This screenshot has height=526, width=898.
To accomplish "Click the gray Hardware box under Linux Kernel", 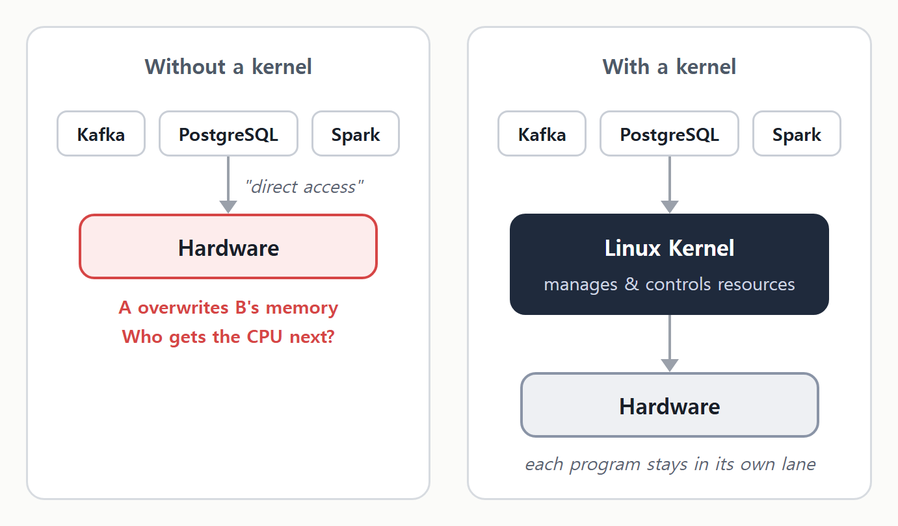I will click(x=669, y=405).
